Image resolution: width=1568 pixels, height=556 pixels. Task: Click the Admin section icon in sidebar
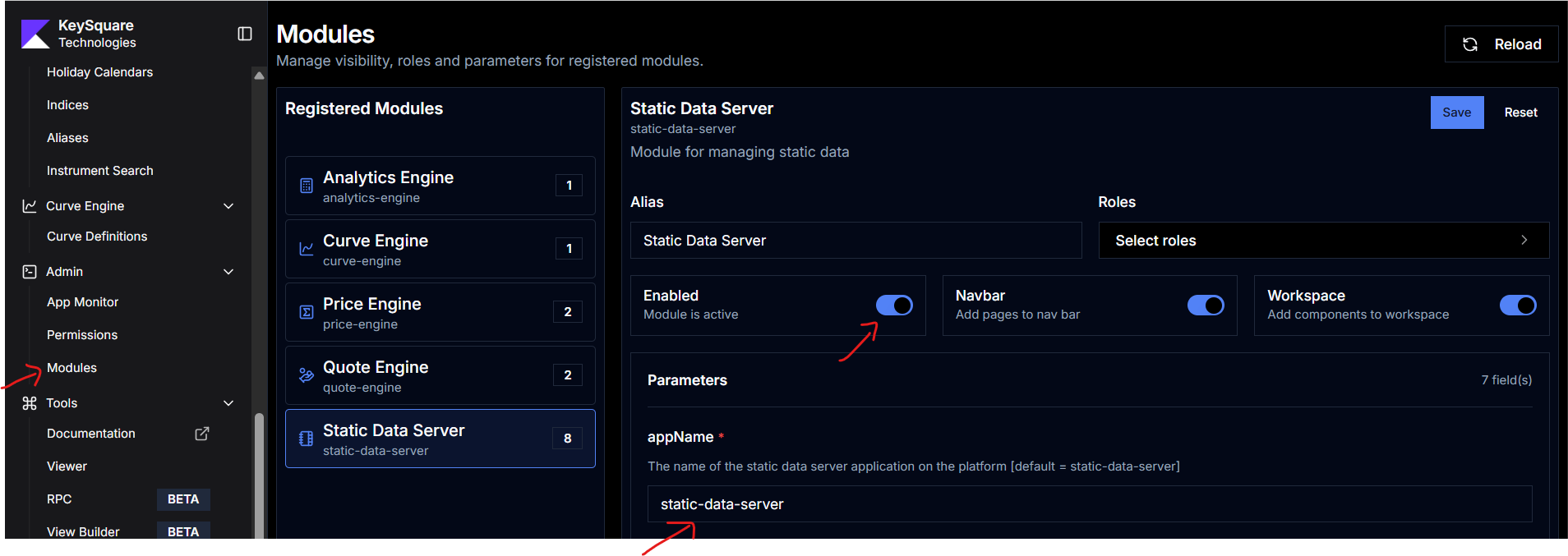point(30,272)
